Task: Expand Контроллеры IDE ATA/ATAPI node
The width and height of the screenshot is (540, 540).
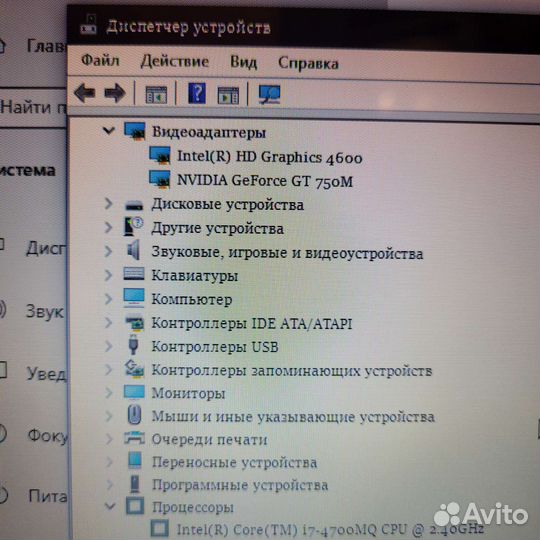Action: (x=108, y=322)
